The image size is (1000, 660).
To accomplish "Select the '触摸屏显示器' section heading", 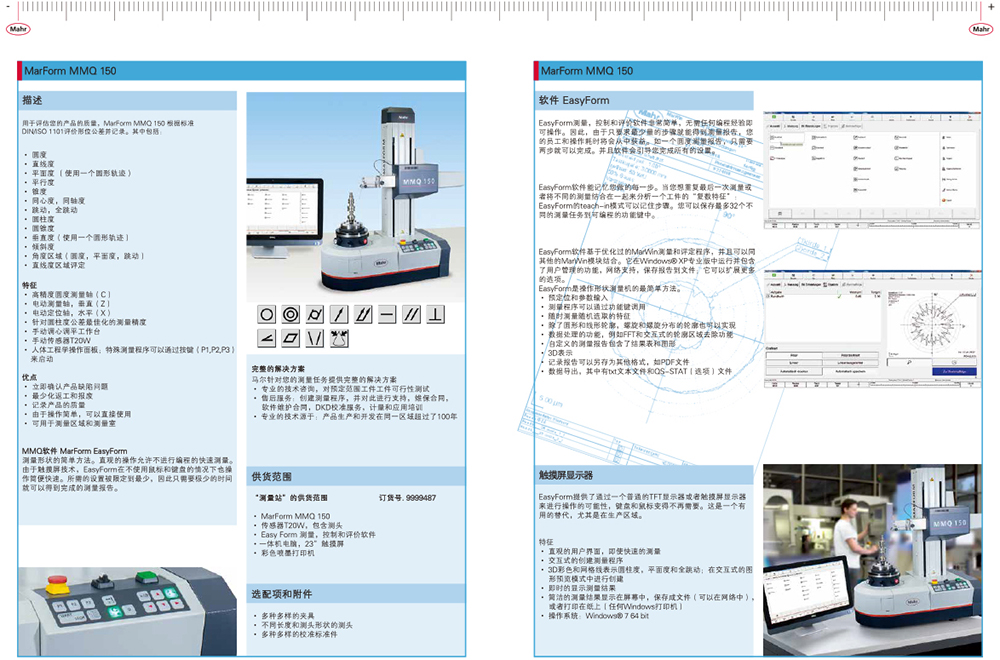I will (566, 475).
